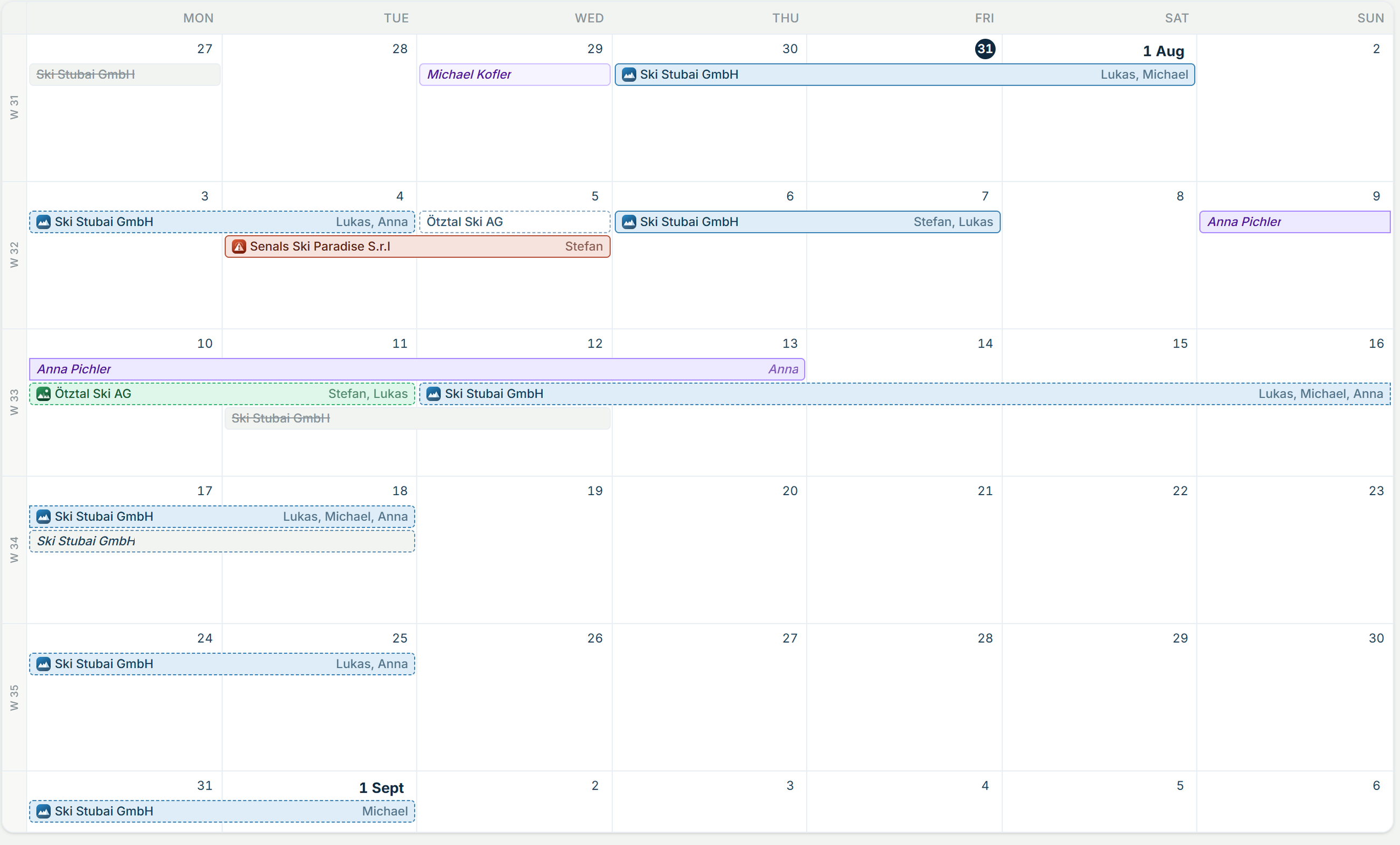Click assignees Lukas, Anna on Monday 24 event
The width and height of the screenshot is (1400, 845).
point(372,664)
